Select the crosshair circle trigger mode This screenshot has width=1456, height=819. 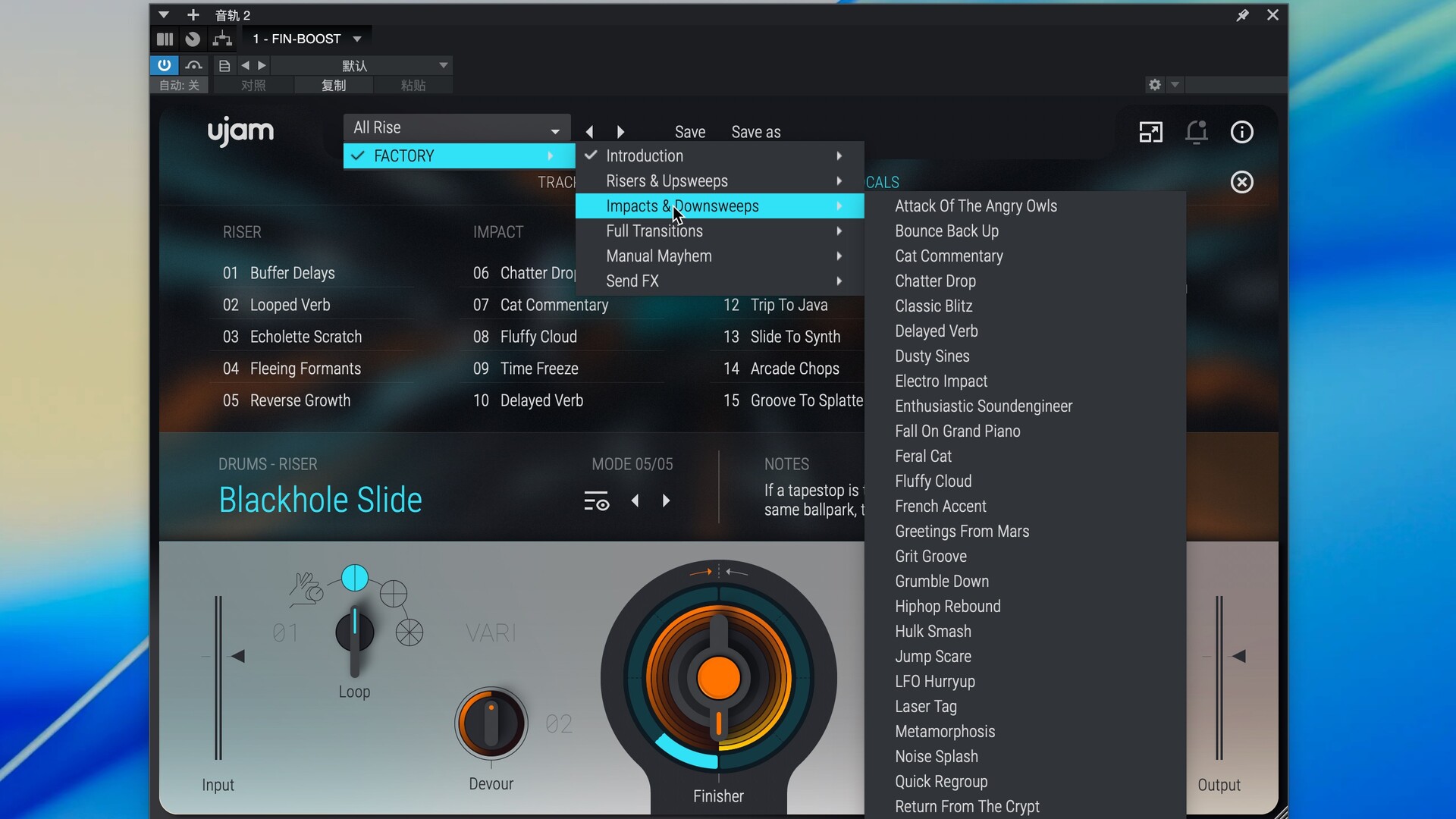coord(394,594)
